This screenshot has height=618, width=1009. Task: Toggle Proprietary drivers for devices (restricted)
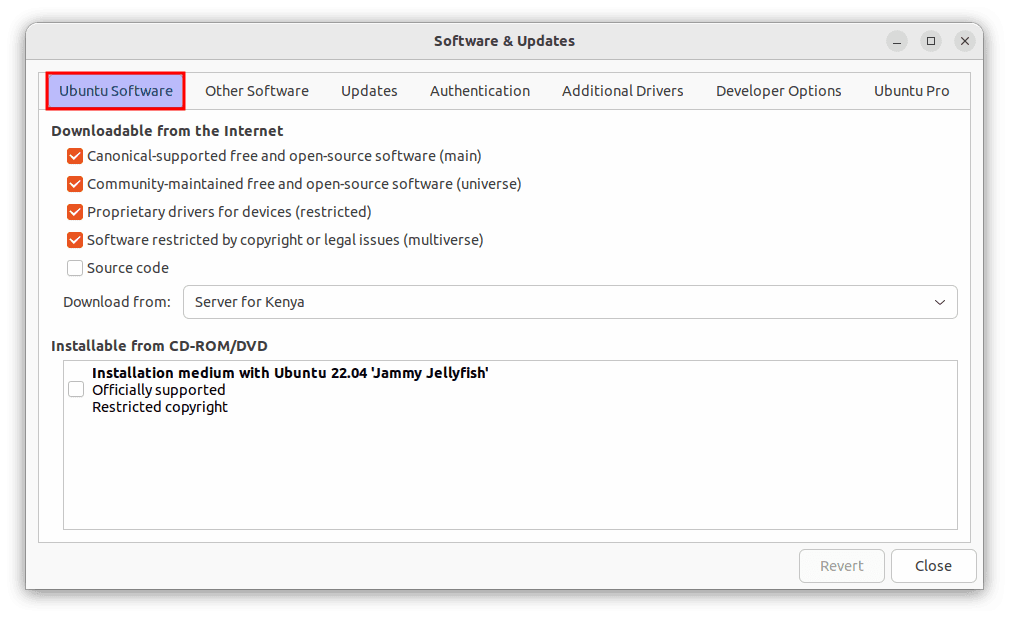coord(75,212)
